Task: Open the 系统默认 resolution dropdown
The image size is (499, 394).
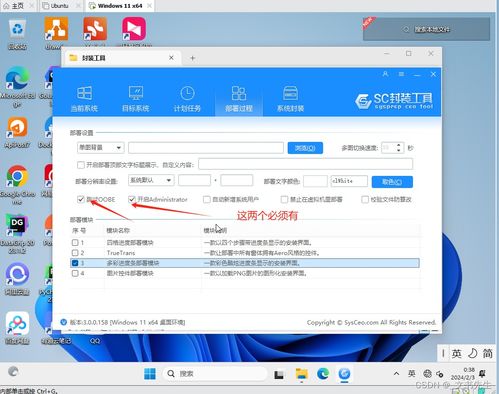Action: 151,180
